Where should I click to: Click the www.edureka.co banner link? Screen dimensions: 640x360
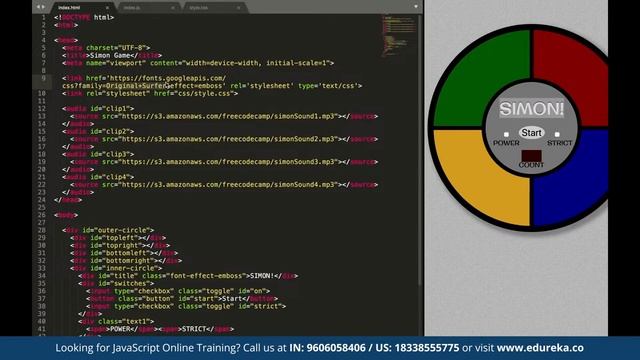click(540, 348)
